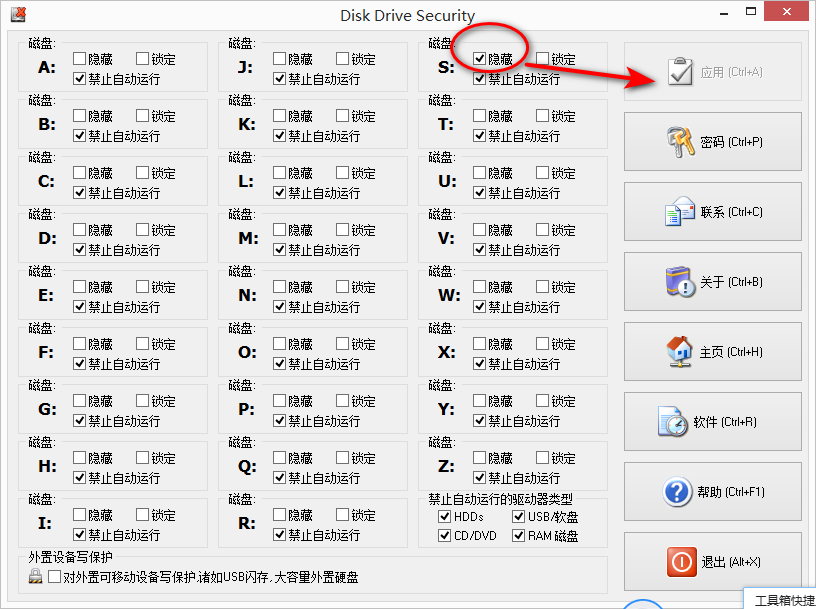
Task: Click 退出 (Alt+X) to exit the program
Action: [x=712, y=562]
